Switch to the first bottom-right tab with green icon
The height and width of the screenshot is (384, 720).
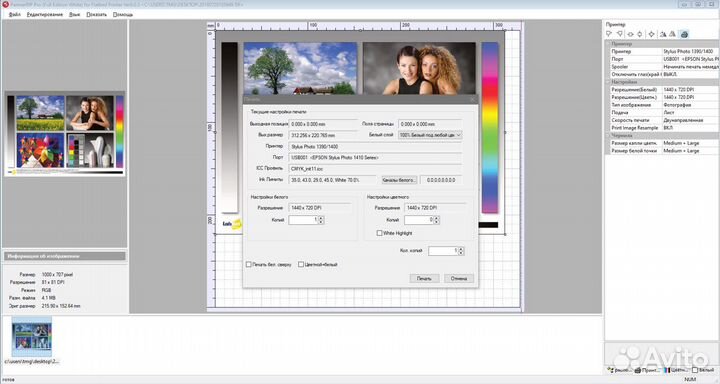619,370
